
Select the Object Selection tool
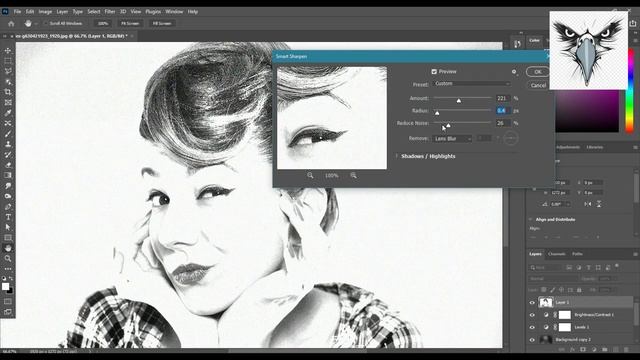8,82
